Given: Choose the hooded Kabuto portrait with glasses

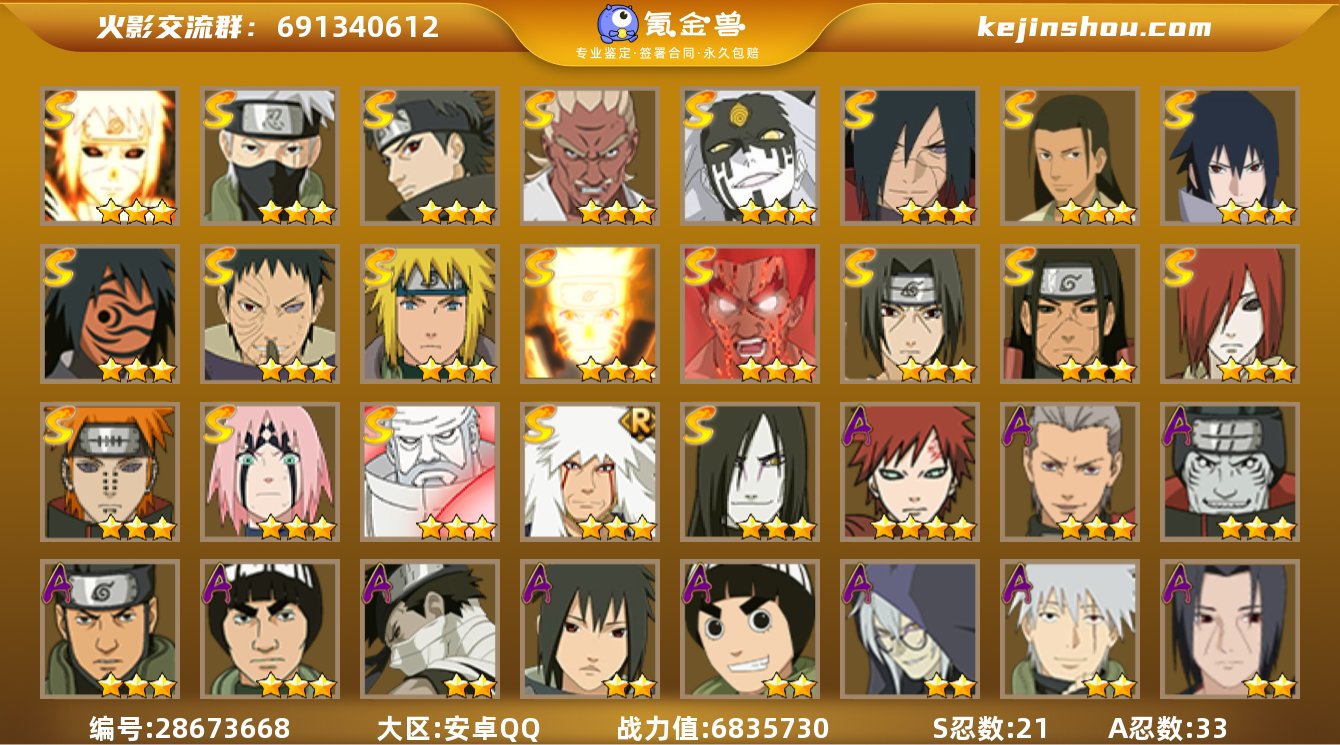Looking at the screenshot, I should pyautogui.click(x=910, y=629).
